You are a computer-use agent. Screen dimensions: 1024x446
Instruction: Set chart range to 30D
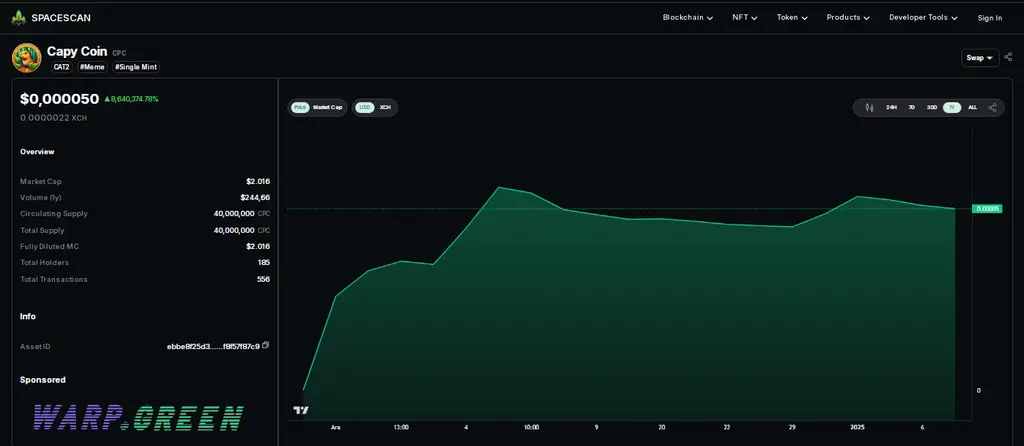pos(932,108)
